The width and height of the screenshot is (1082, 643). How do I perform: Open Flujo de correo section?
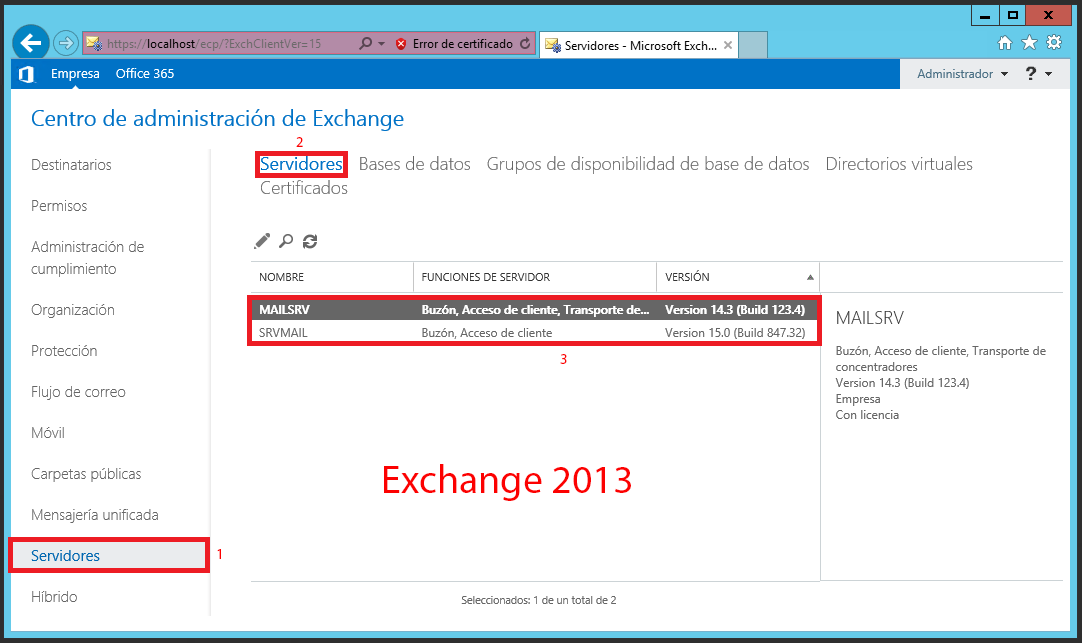point(78,391)
